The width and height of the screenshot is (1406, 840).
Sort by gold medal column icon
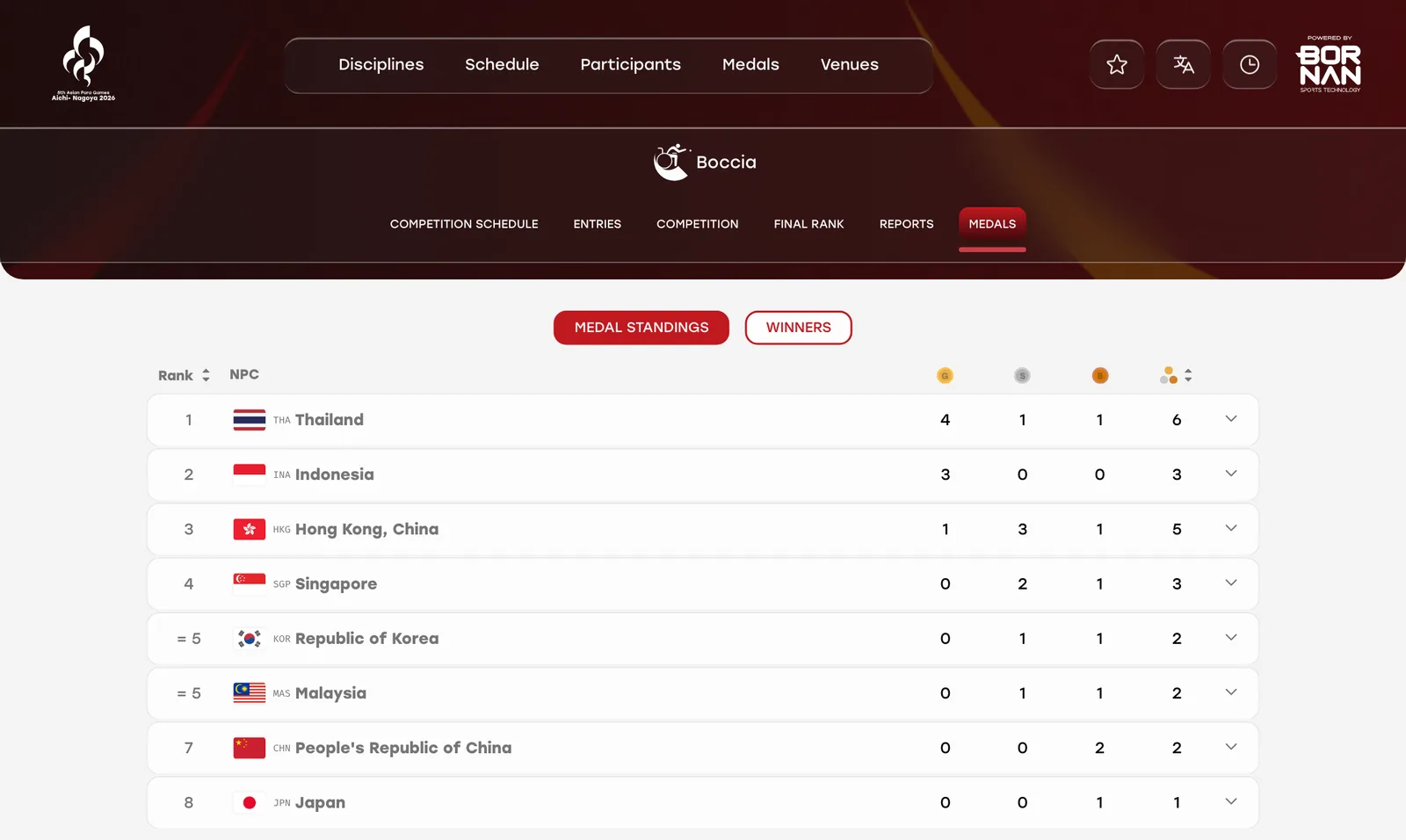tap(945, 375)
